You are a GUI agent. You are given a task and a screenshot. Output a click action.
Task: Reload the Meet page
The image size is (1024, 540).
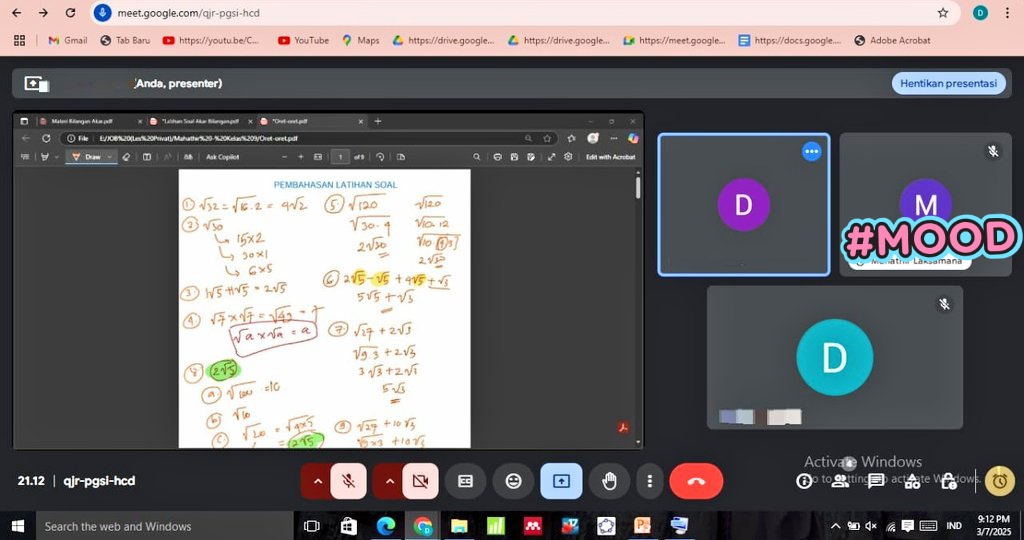(x=71, y=13)
